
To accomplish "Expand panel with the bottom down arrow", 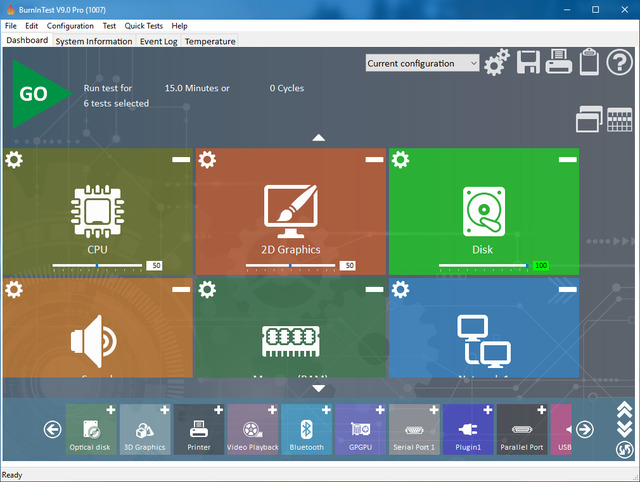I will pos(318,388).
